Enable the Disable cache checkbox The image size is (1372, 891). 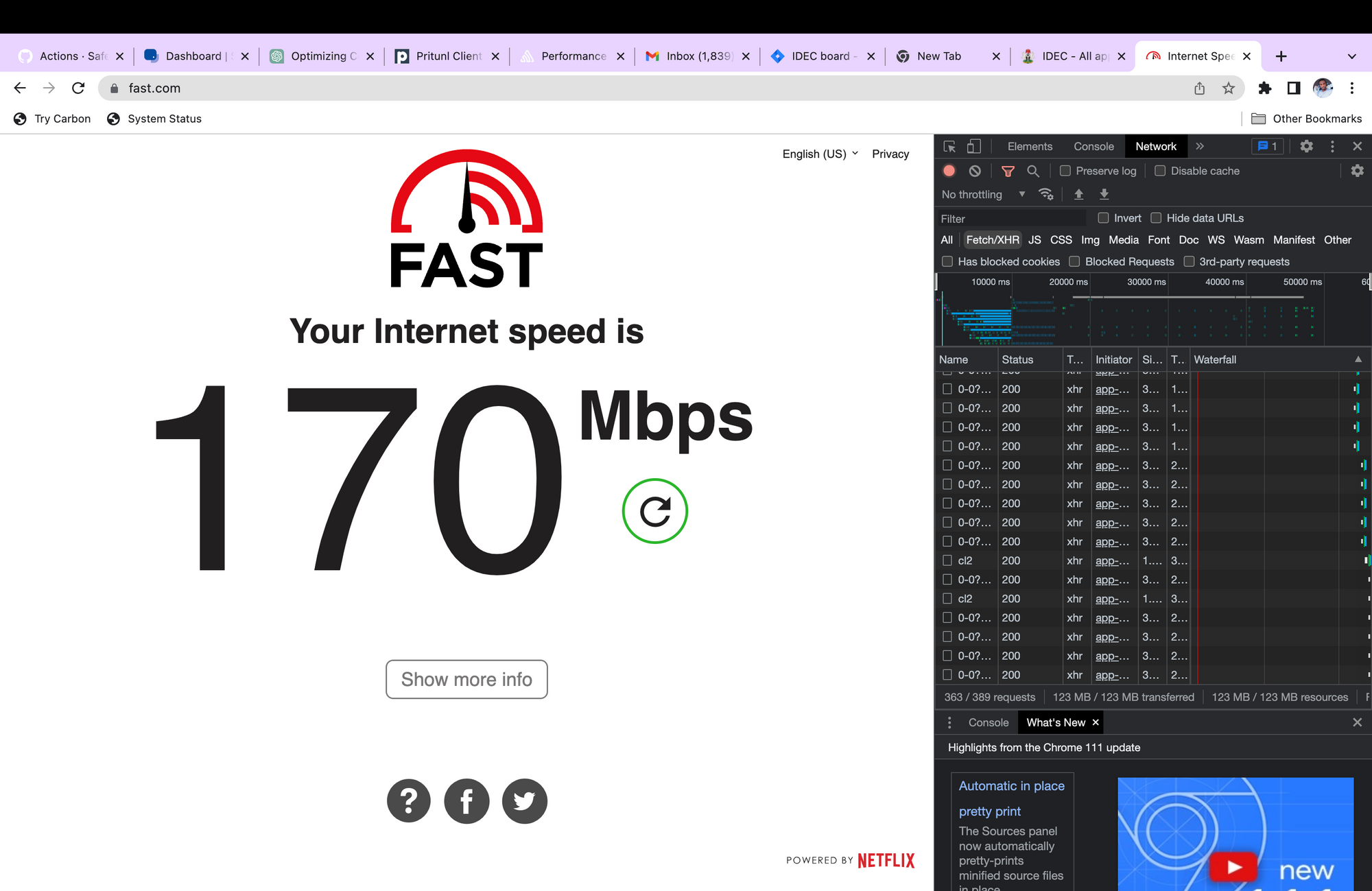pos(1160,171)
